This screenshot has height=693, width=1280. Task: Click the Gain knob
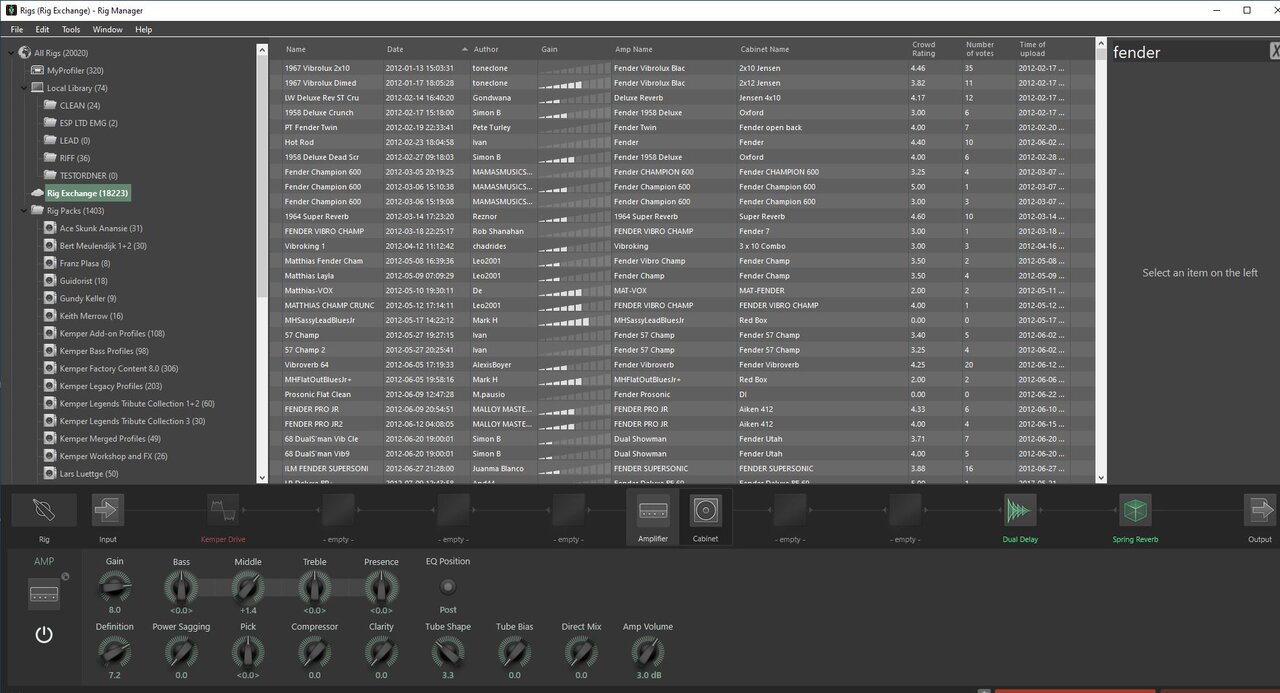[115, 587]
